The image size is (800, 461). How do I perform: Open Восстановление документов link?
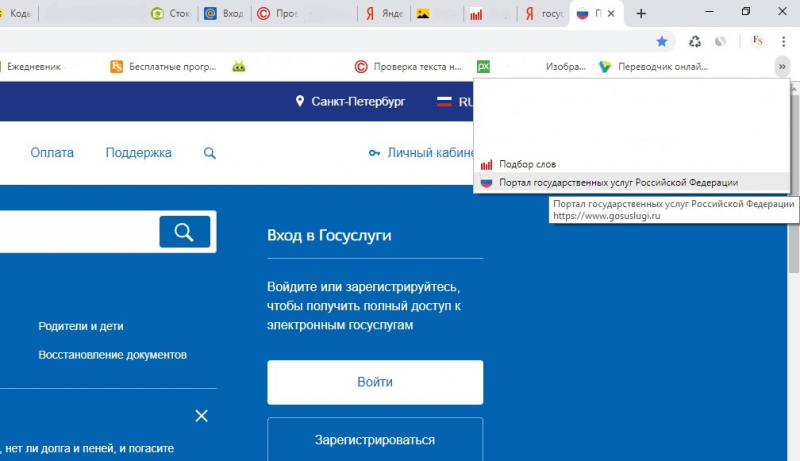112,354
